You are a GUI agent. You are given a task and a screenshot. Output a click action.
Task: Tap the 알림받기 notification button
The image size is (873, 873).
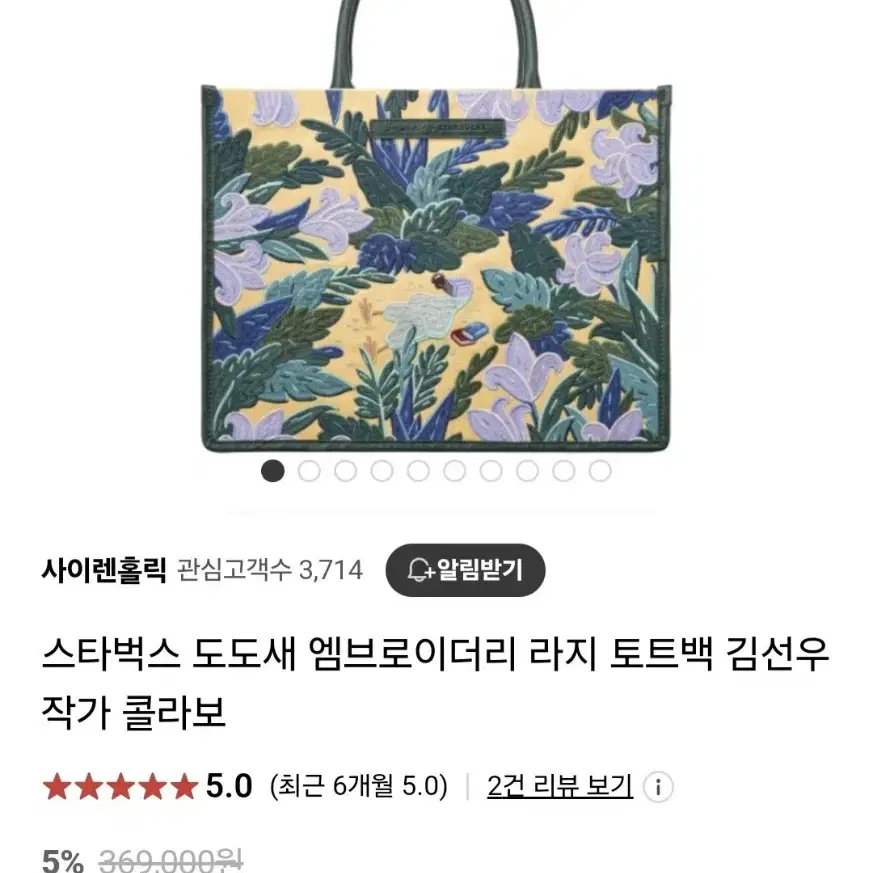point(465,570)
